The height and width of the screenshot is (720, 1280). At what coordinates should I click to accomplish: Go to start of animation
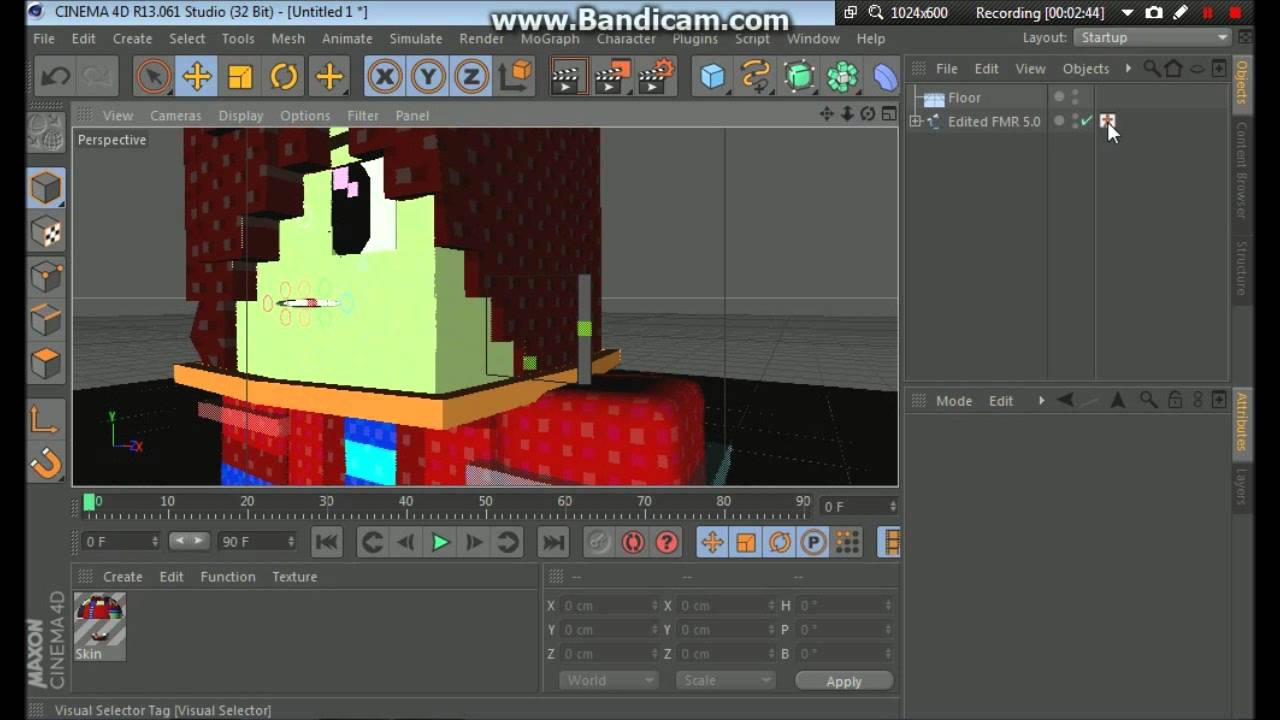click(326, 542)
